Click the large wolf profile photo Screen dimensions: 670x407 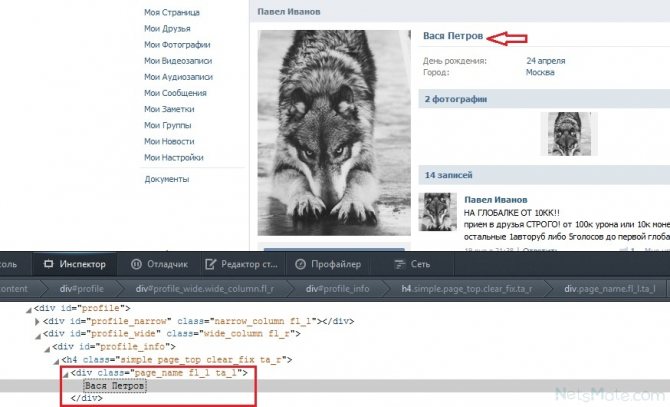click(x=334, y=132)
